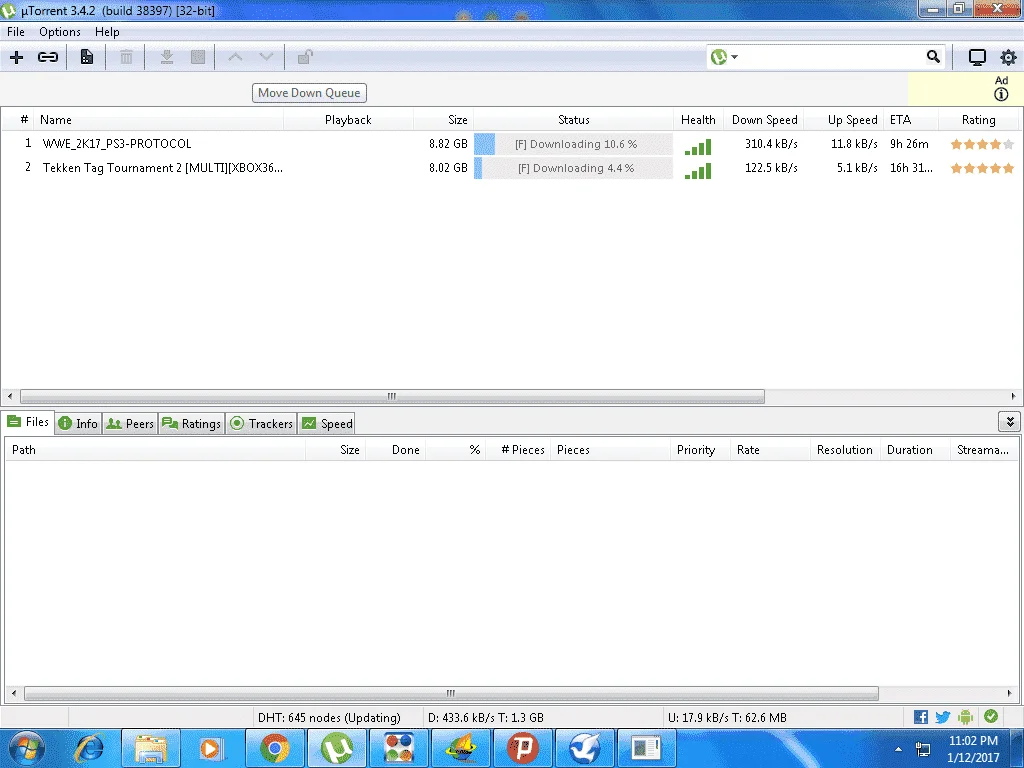Viewport: 1024px width, 768px height.
Task: Click the WWE_2K17 download progress bar
Action: click(x=573, y=144)
